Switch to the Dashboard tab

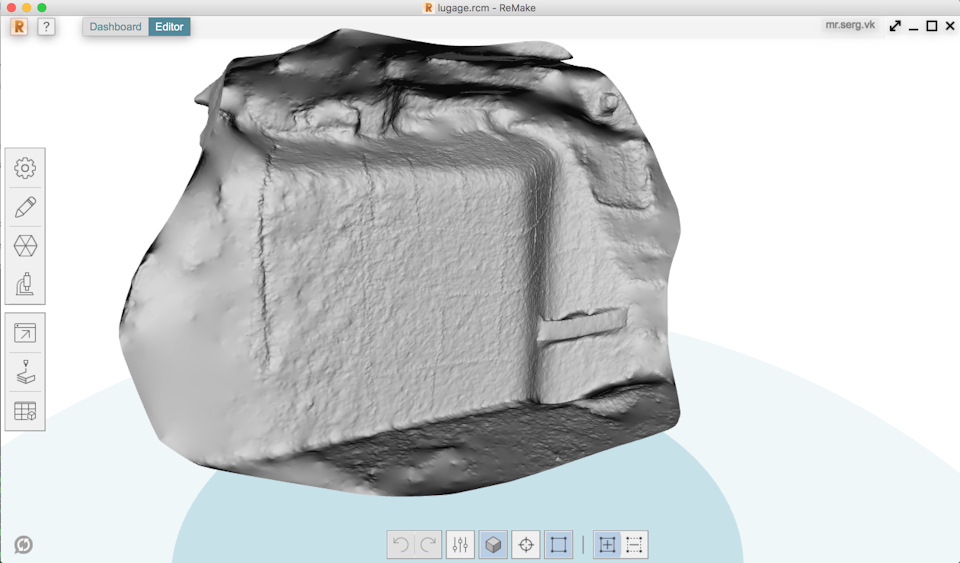(115, 27)
